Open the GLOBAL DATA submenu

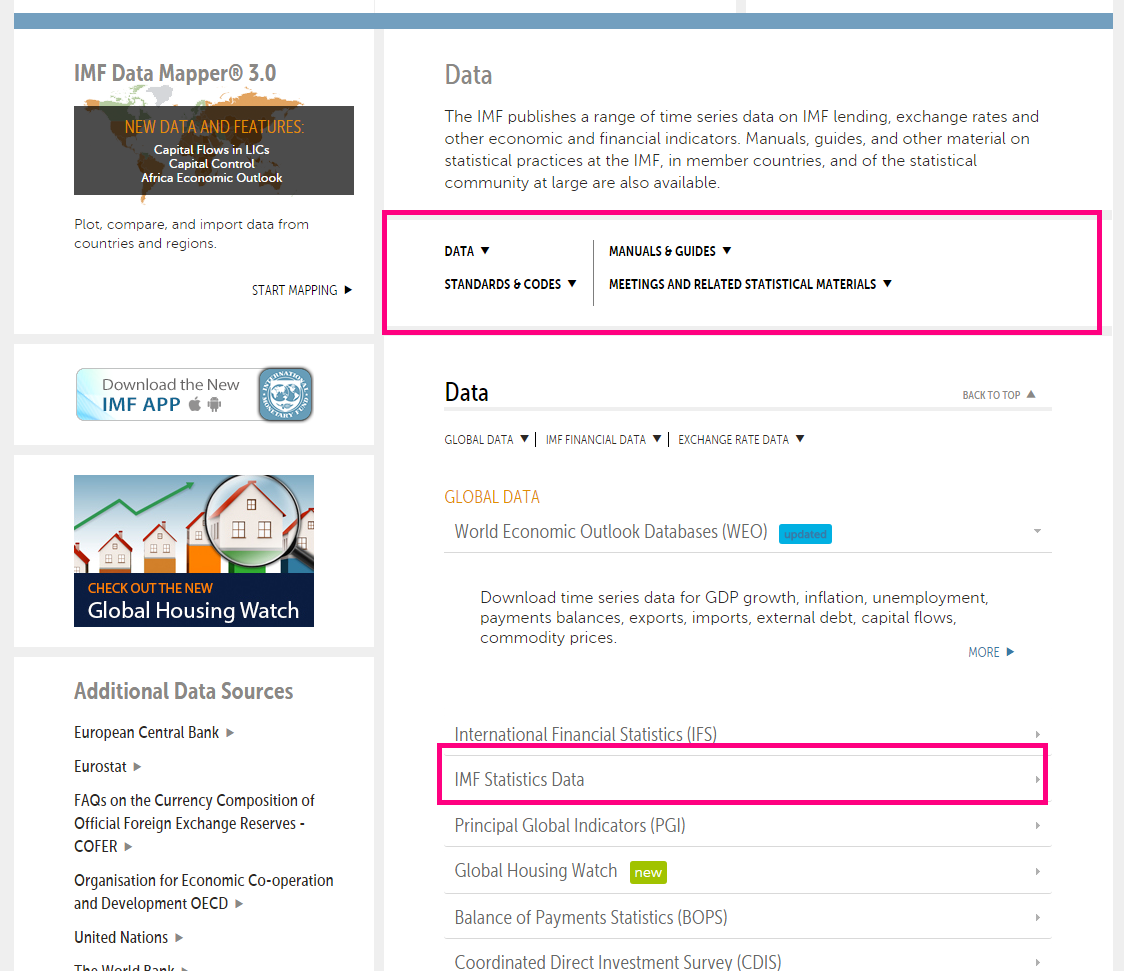[x=479, y=439]
